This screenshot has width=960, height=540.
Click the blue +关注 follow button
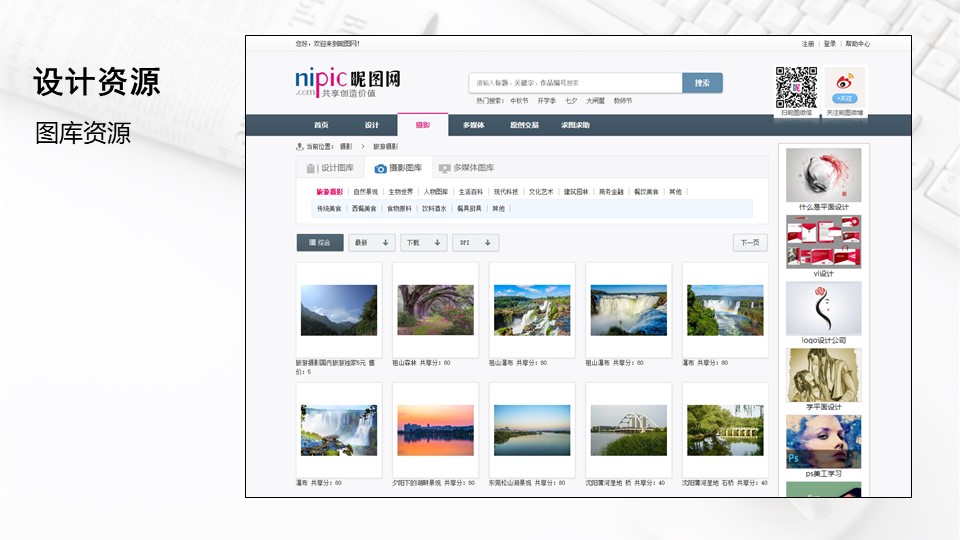click(x=845, y=99)
